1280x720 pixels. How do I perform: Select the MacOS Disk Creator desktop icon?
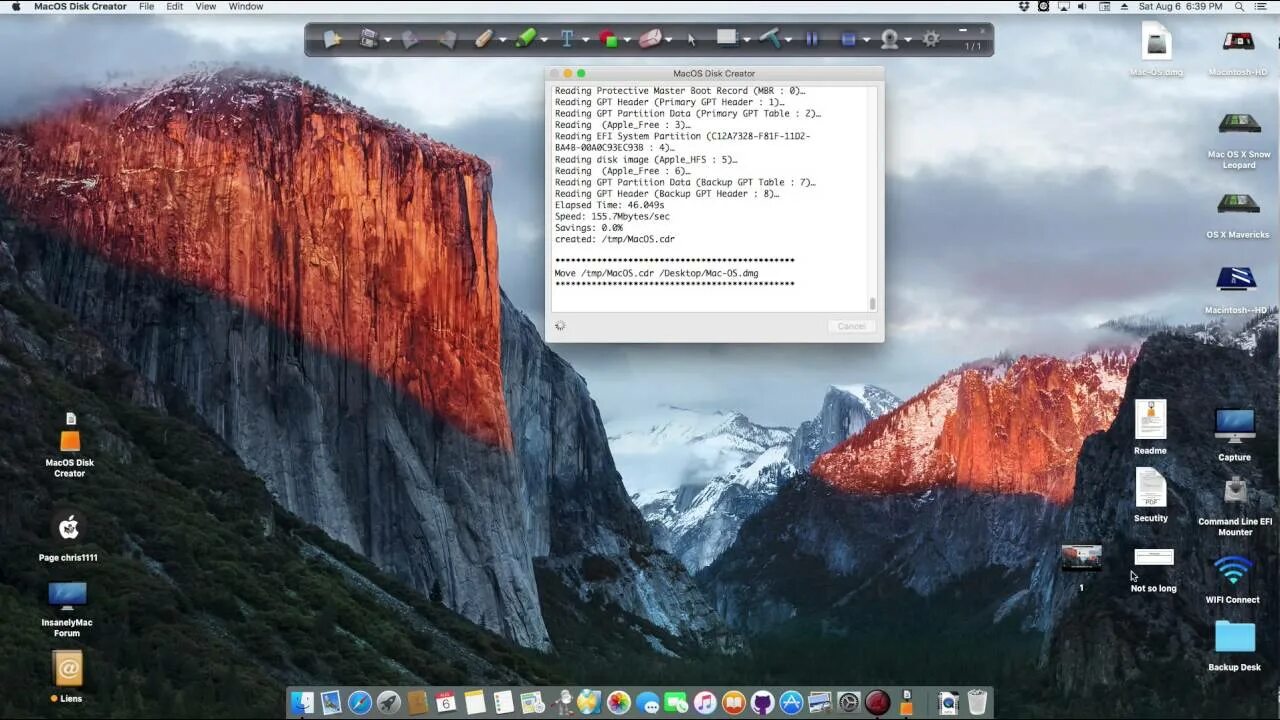click(x=69, y=444)
